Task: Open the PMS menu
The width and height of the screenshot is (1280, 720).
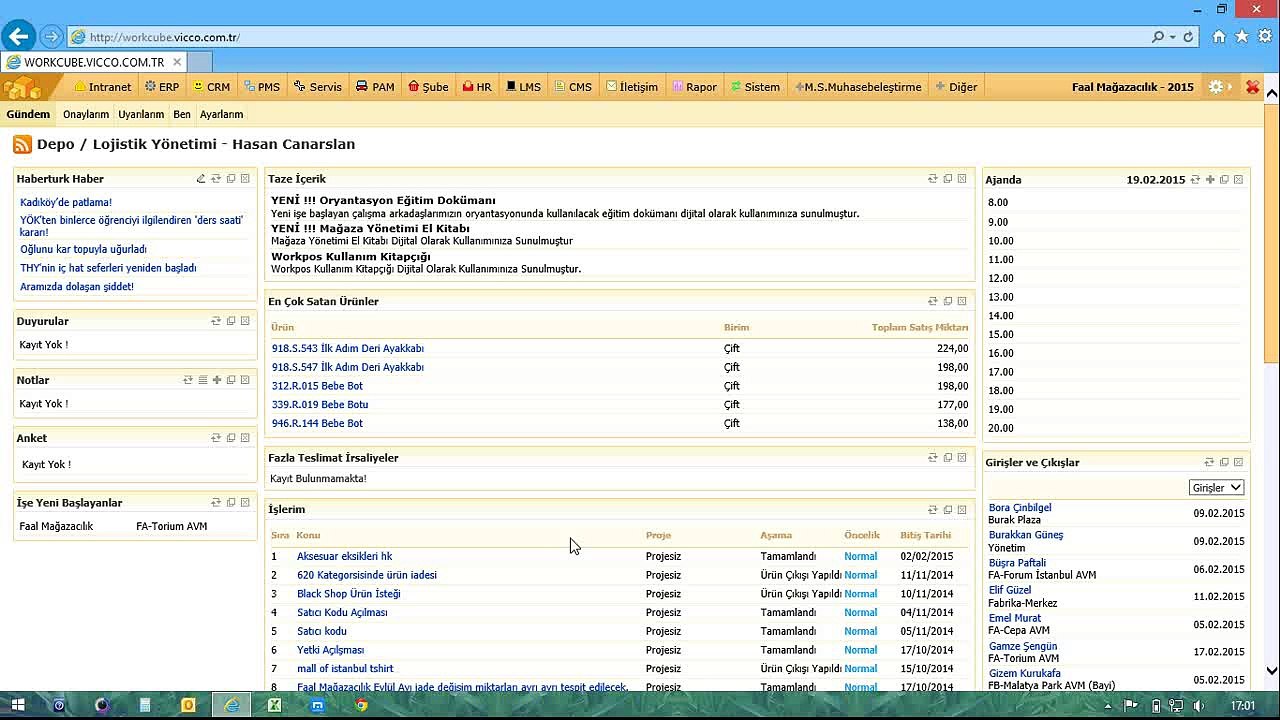Action: 262,87
